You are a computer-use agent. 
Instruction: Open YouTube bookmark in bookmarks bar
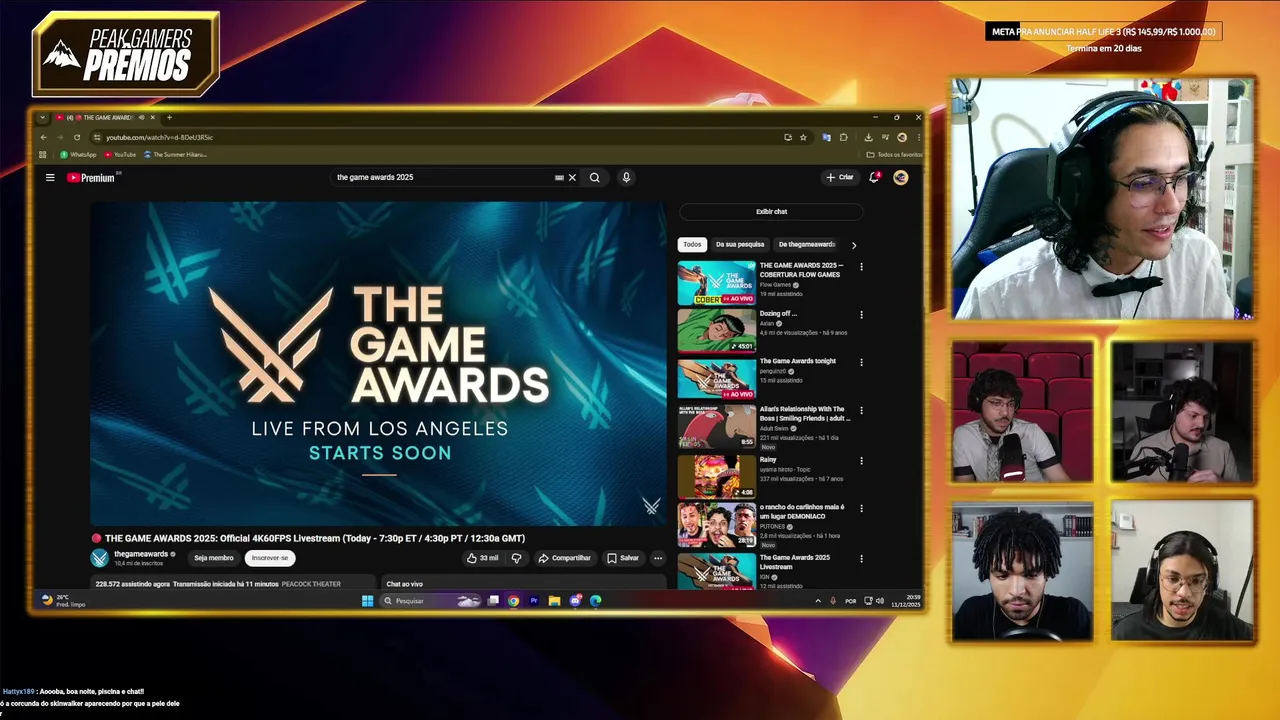(x=120, y=154)
